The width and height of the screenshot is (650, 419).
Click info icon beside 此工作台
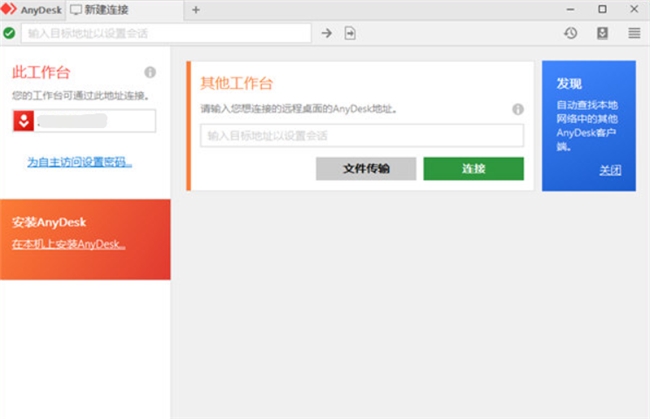pyautogui.click(x=150, y=72)
